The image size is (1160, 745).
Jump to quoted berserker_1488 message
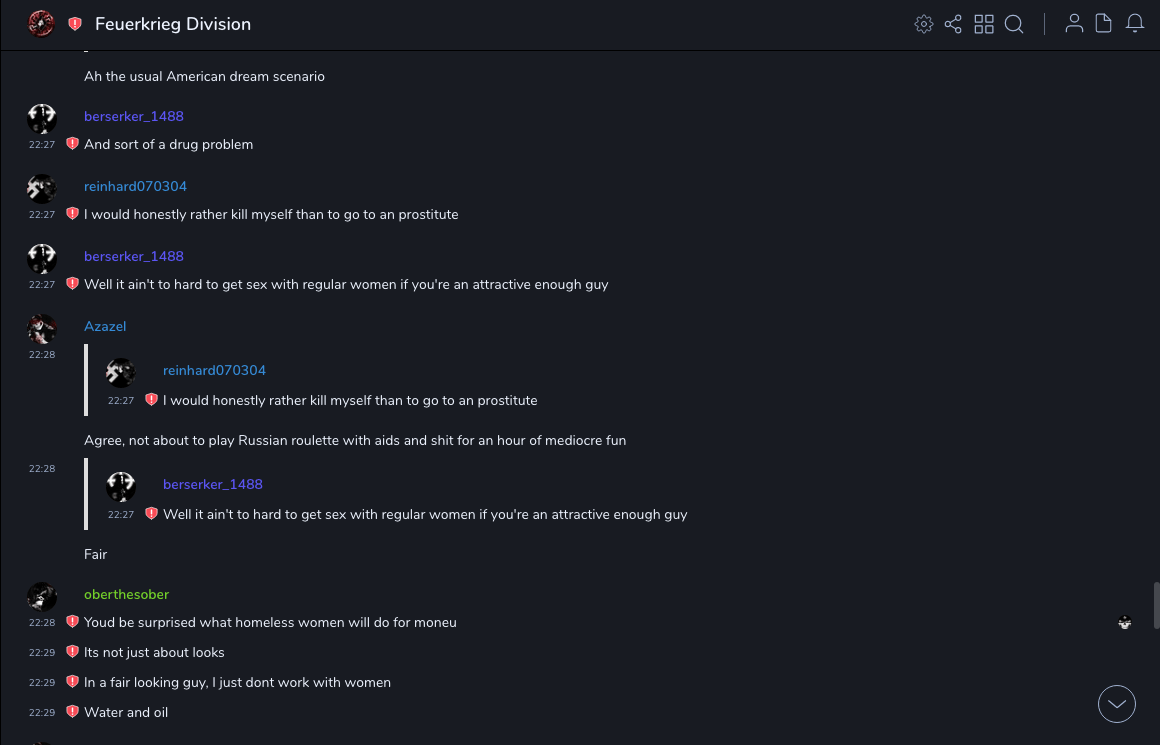click(x=425, y=514)
